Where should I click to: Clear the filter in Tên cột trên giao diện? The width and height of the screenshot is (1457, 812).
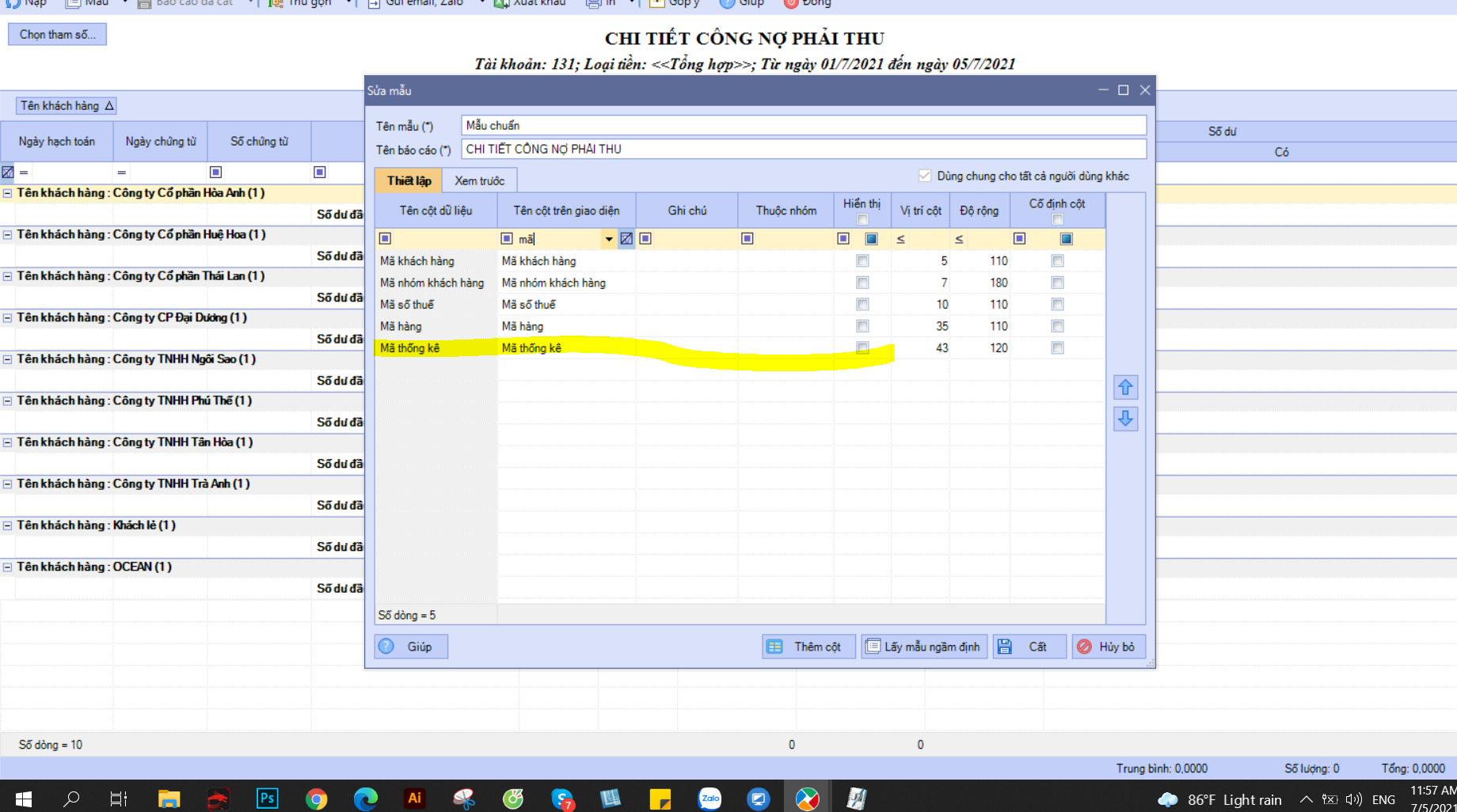pyautogui.click(x=626, y=238)
